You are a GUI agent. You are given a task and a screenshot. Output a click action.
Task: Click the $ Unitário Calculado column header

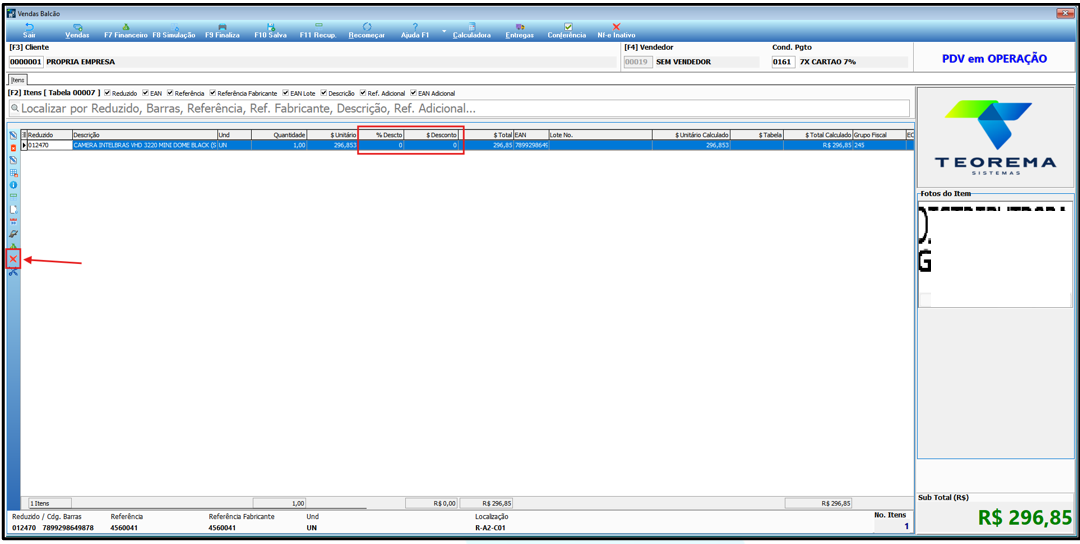coord(692,135)
